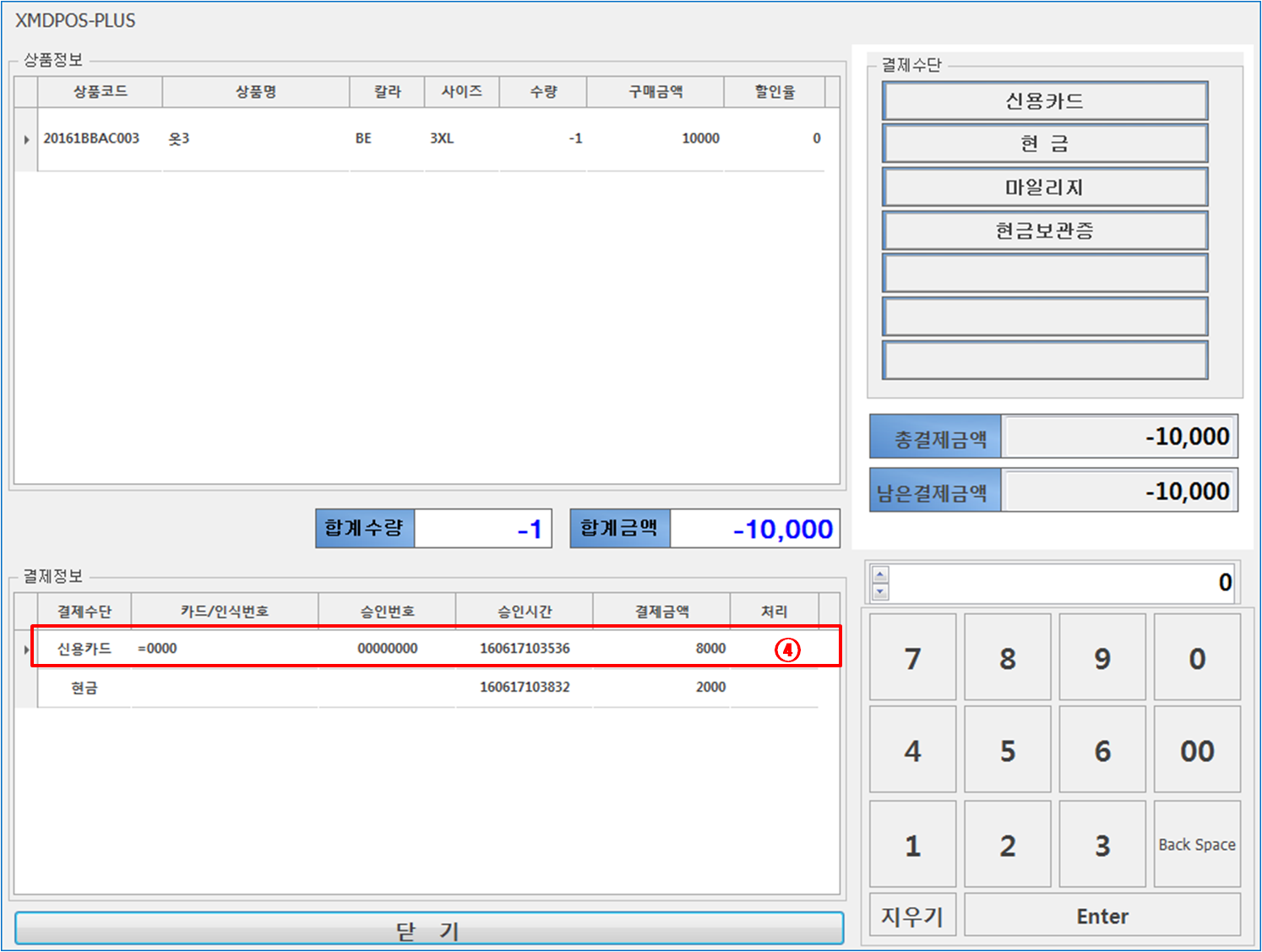Screen dimensions: 1262x952
Task: Click the keypad Enter key
Action: pyautogui.click(x=1102, y=915)
